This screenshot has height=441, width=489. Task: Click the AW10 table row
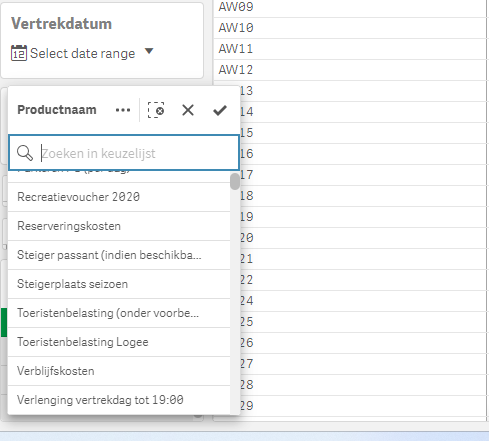pyautogui.click(x=350, y=28)
